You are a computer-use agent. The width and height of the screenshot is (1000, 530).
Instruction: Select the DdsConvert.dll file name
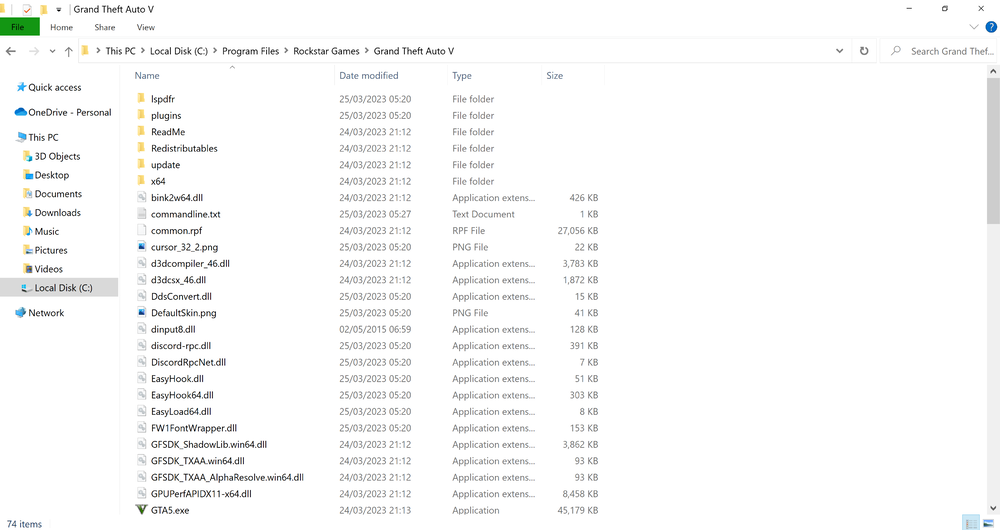[181, 296]
